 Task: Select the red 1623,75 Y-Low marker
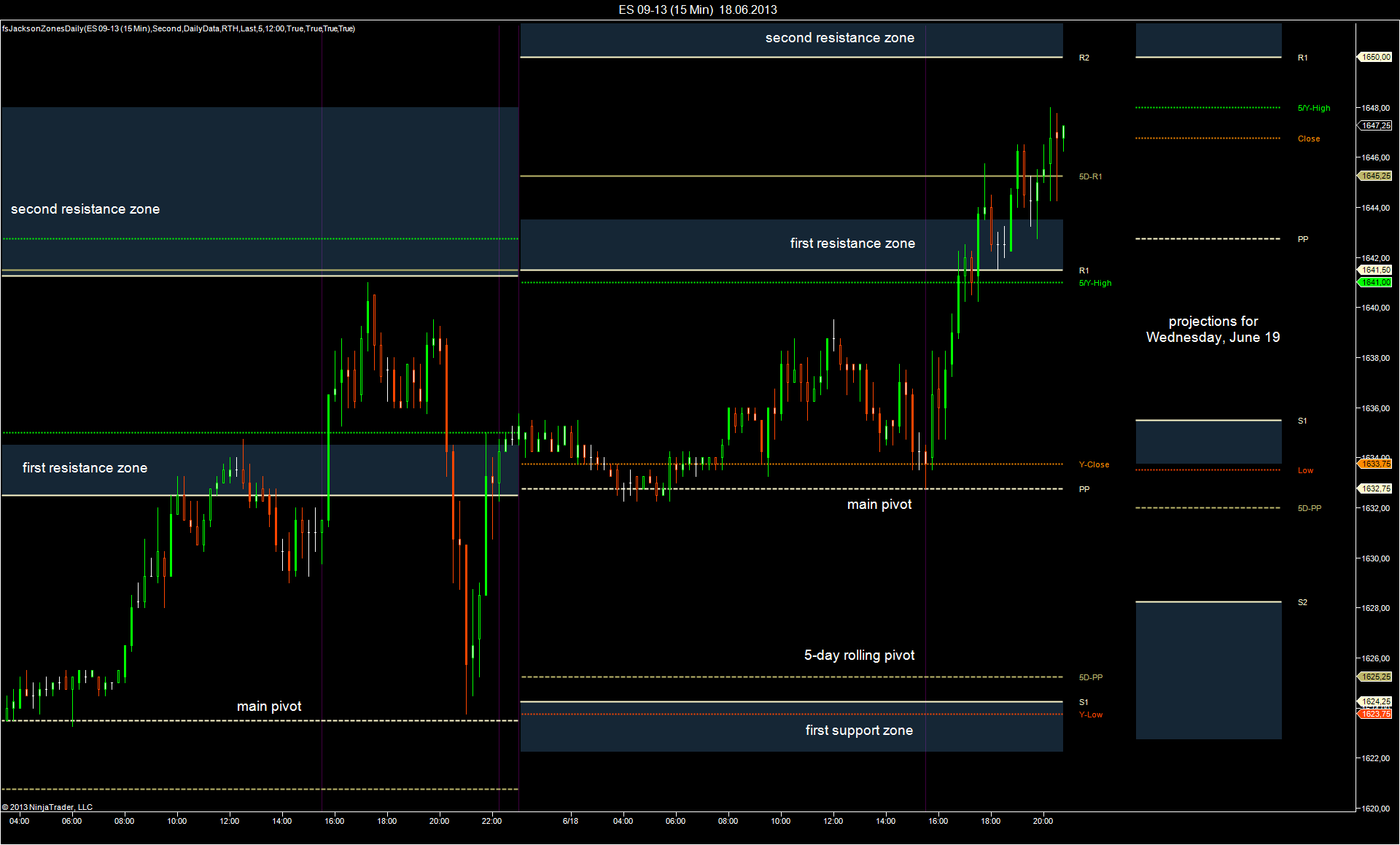tap(1376, 714)
